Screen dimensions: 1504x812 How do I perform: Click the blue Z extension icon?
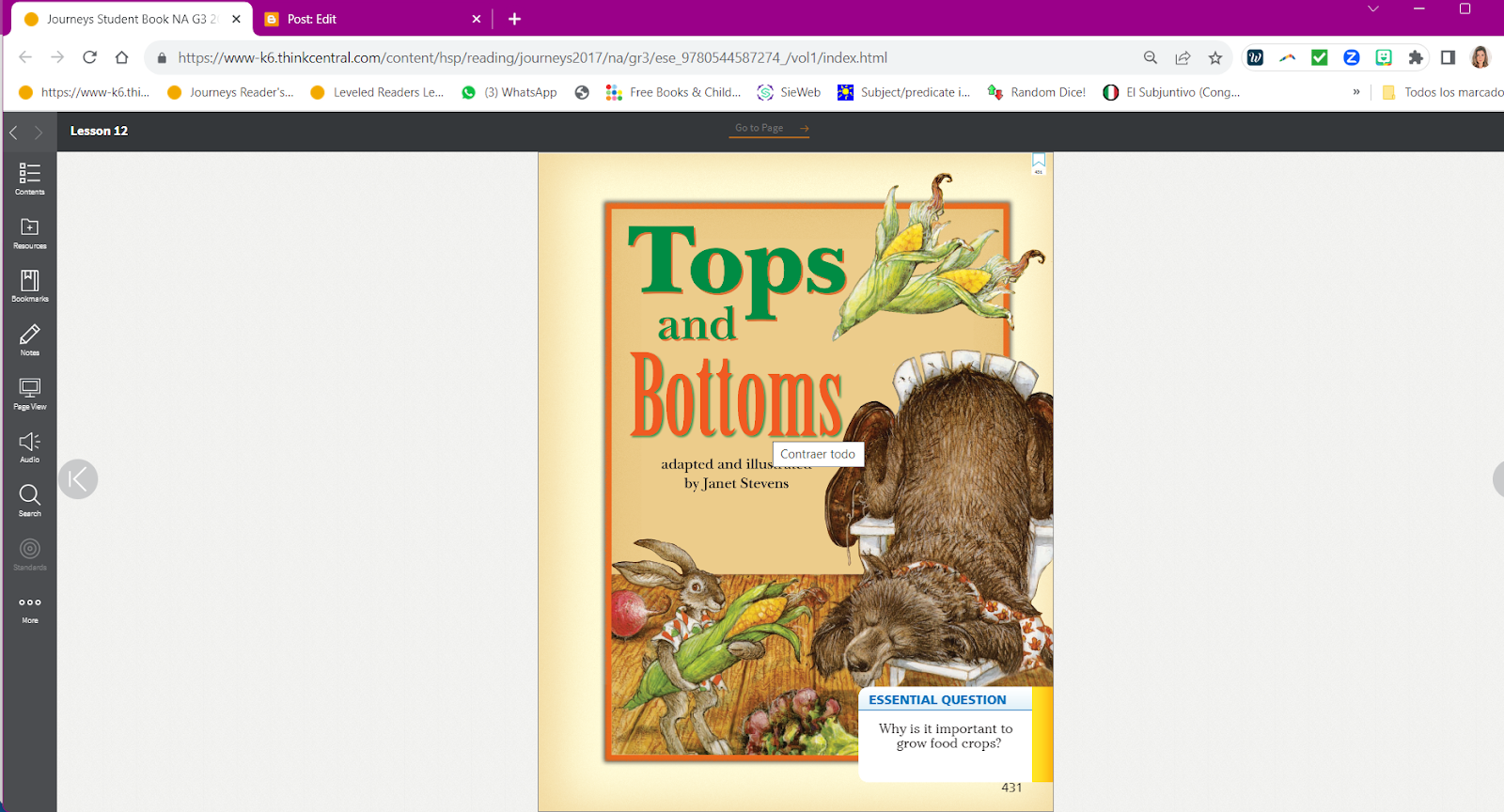point(1352,57)
